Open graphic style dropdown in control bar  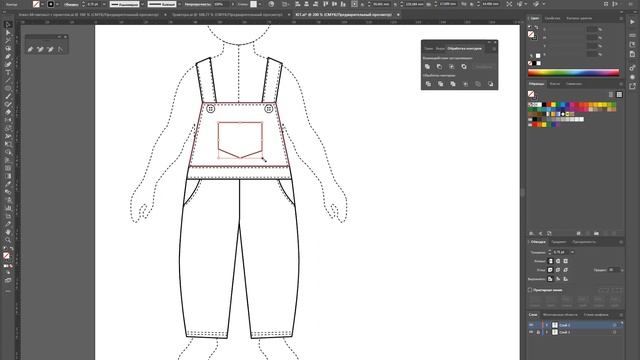click(x=260, y=4)
